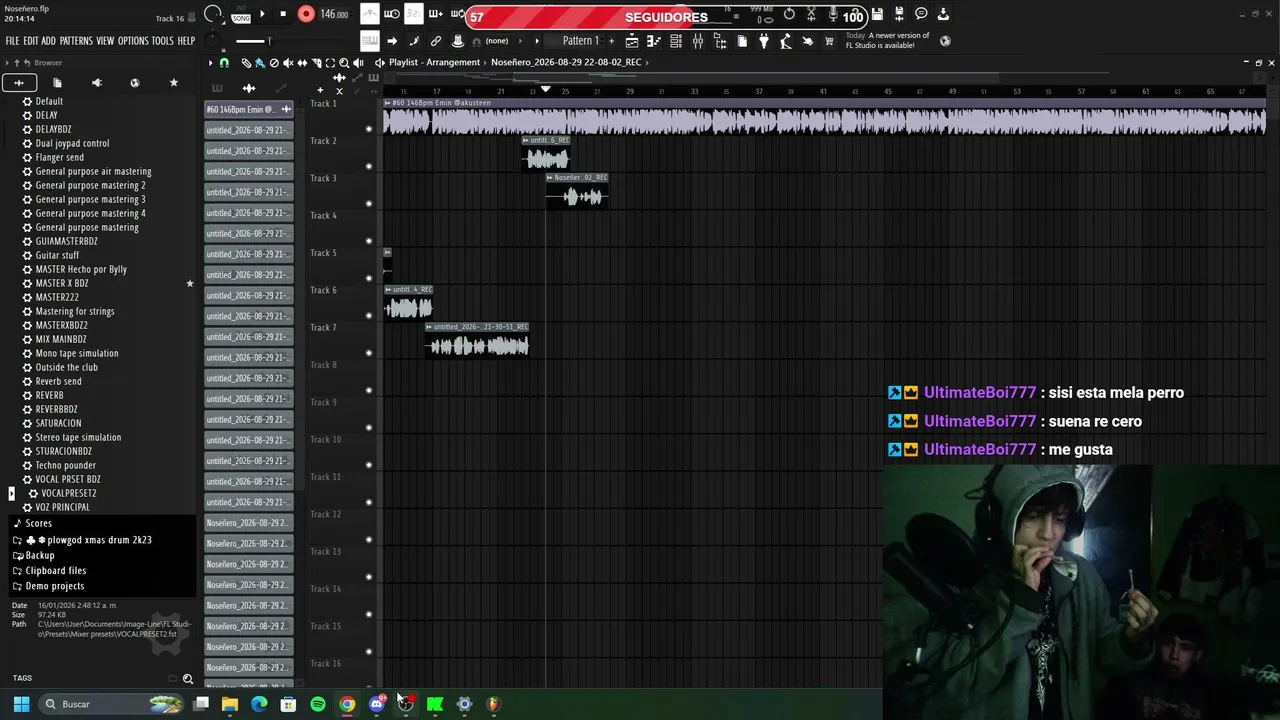Mute Track 1 using its green dot

pos(369,129)
